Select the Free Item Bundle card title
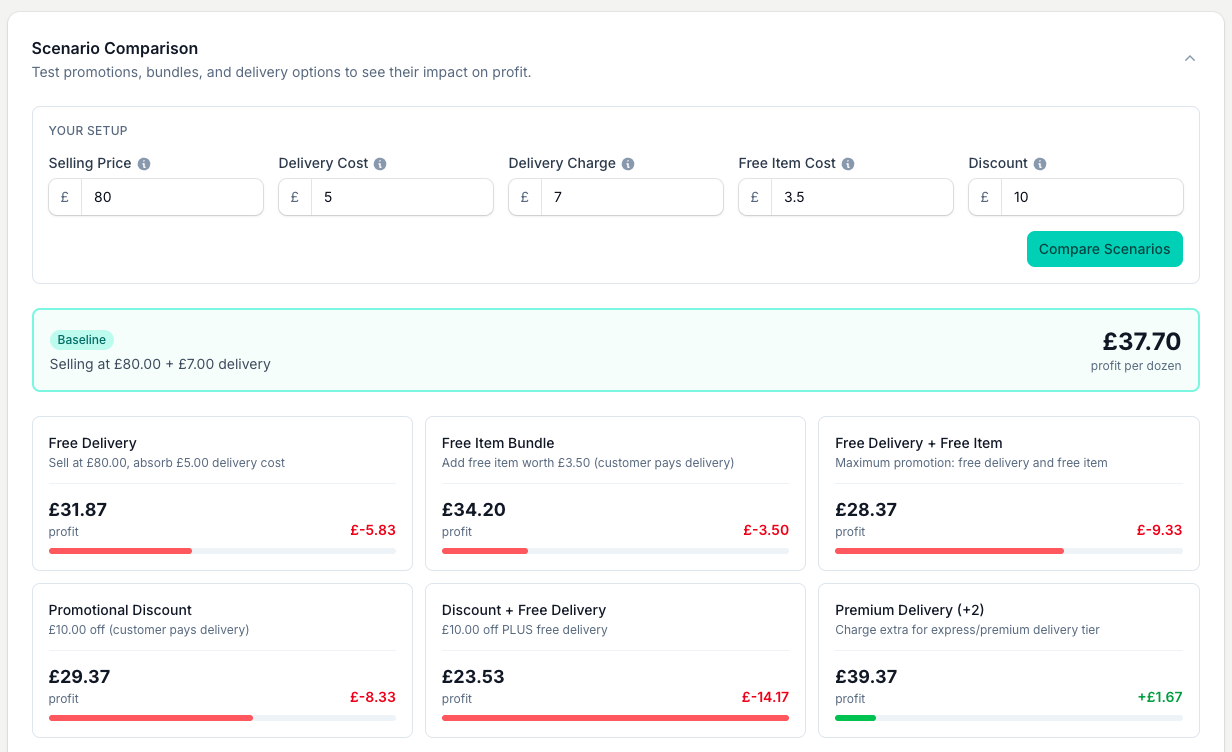Viewport: 1232px width, 752px height. coord(498,443)
